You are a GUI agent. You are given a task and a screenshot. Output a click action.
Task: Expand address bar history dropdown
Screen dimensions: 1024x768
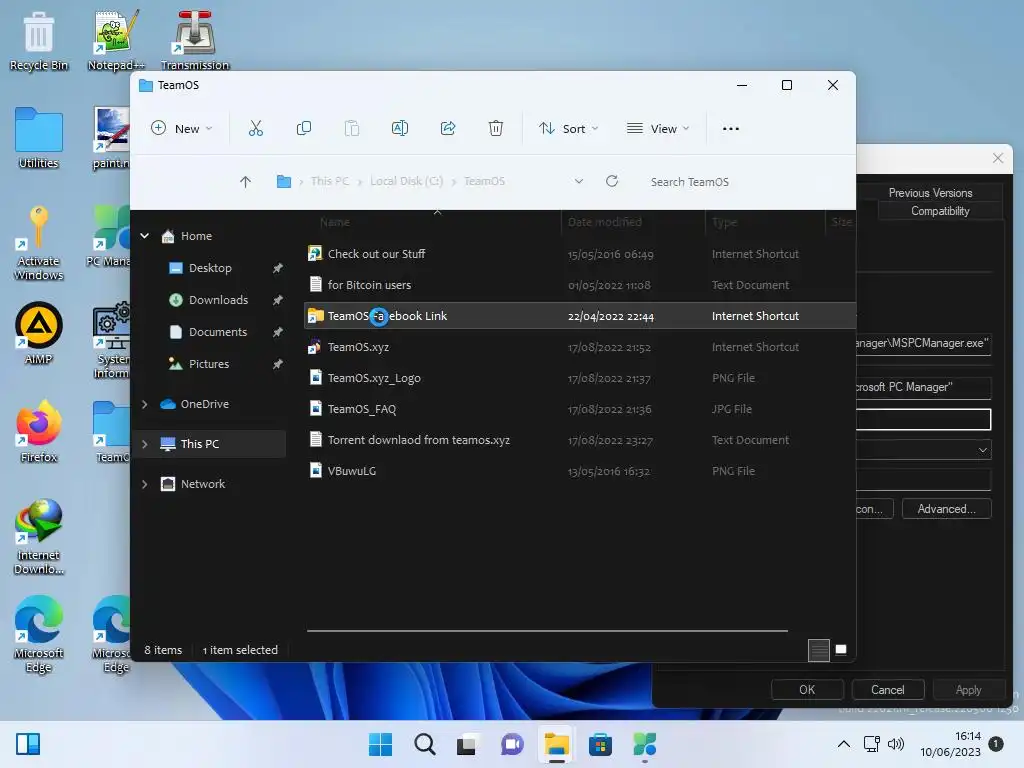pyautogui.click(x=579, y=182)
